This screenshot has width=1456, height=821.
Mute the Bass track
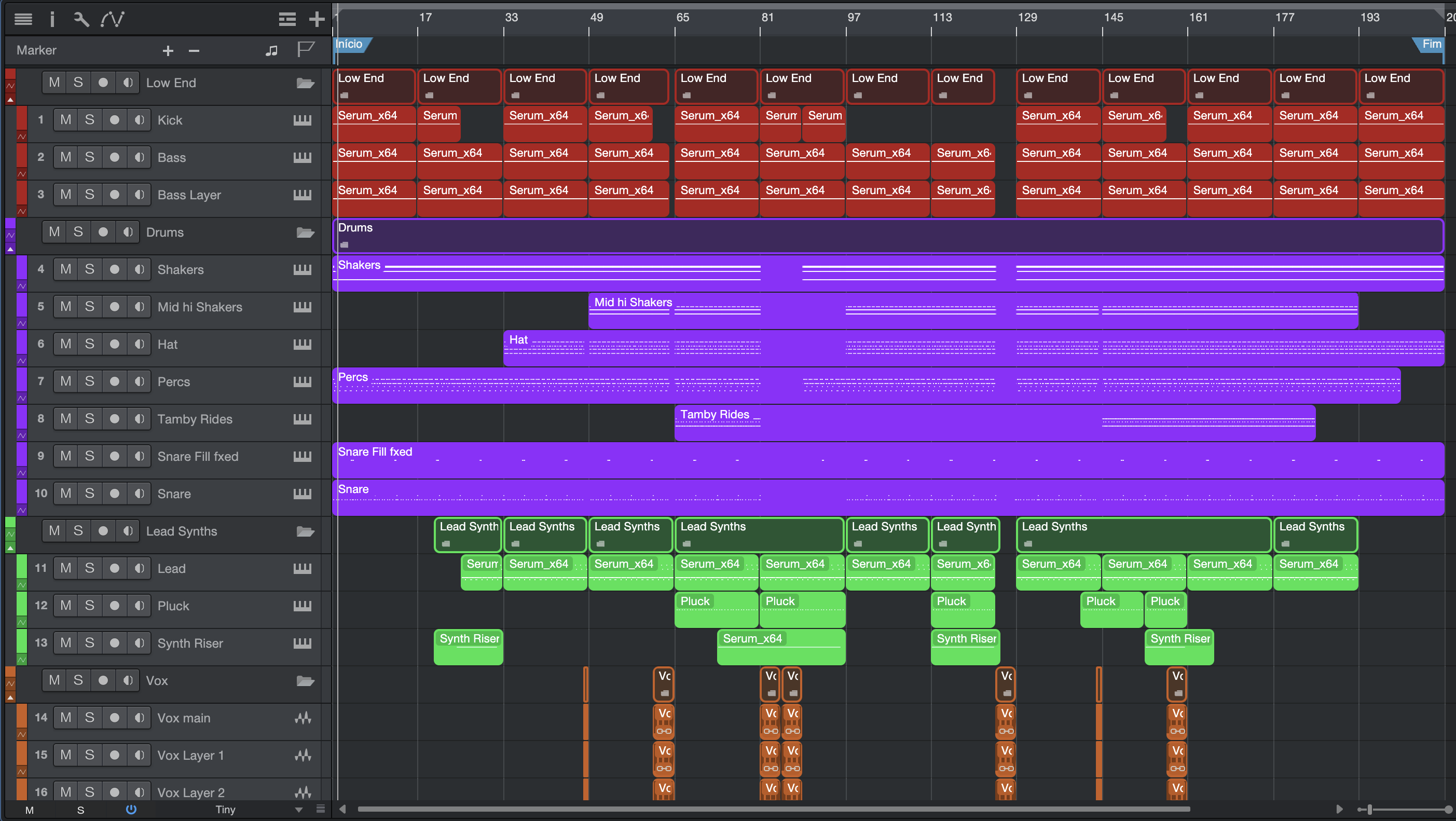pos(65,157)
